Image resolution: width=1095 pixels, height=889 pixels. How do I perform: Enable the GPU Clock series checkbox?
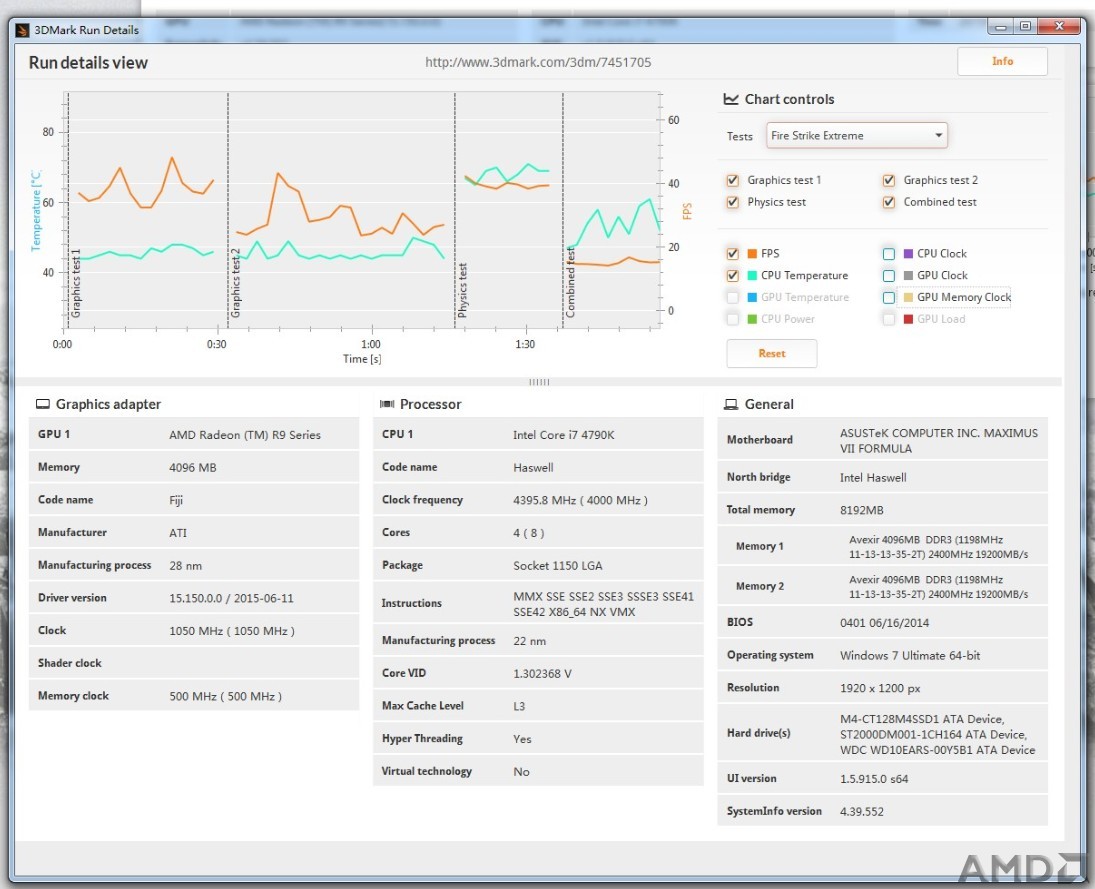click(x=889, y=275)
